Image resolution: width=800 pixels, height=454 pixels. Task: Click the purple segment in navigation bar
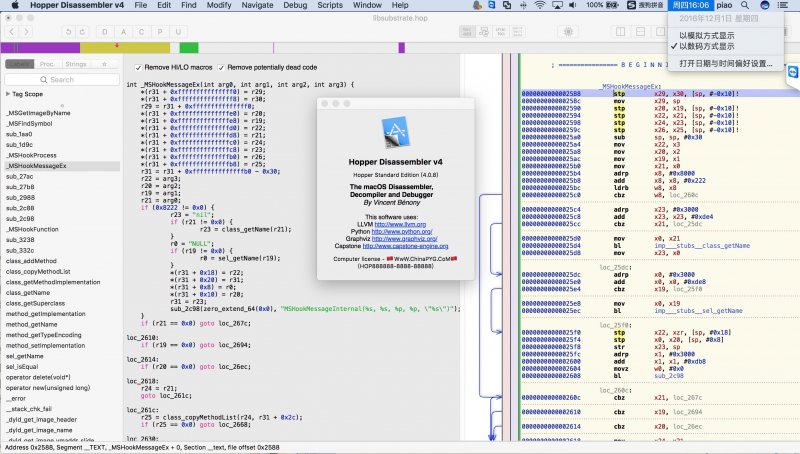(40, 48)
